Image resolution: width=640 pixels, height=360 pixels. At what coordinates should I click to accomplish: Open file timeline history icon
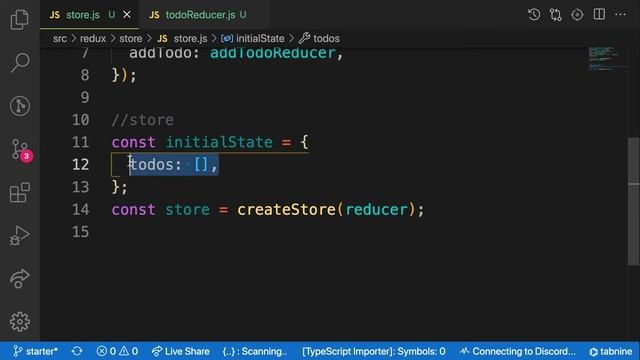(x=534, y=15)
